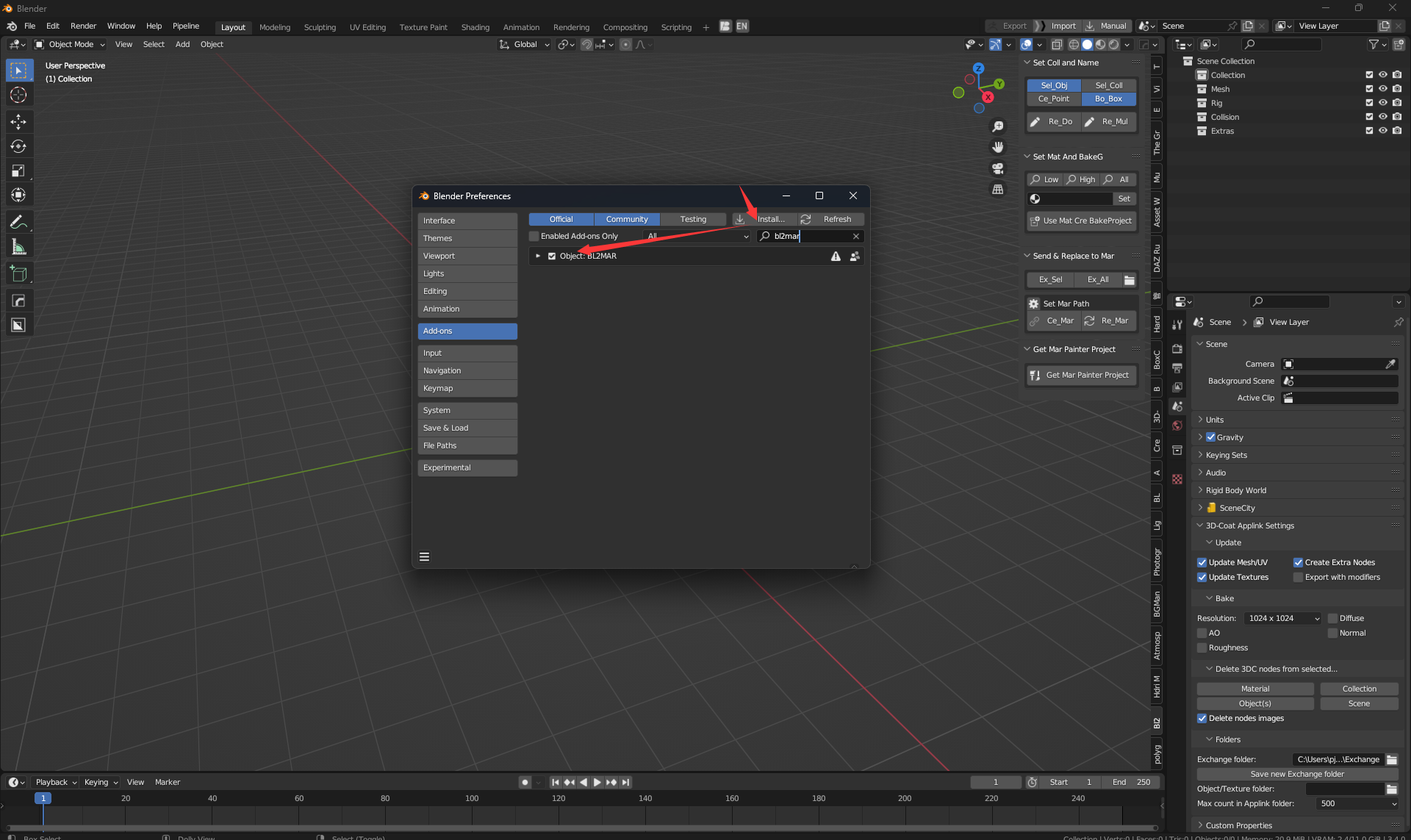The height and width of the screenshot is (840, 1411).
Task: Enable the Enabled Add-ons Only checkbox
Action: 534,236
